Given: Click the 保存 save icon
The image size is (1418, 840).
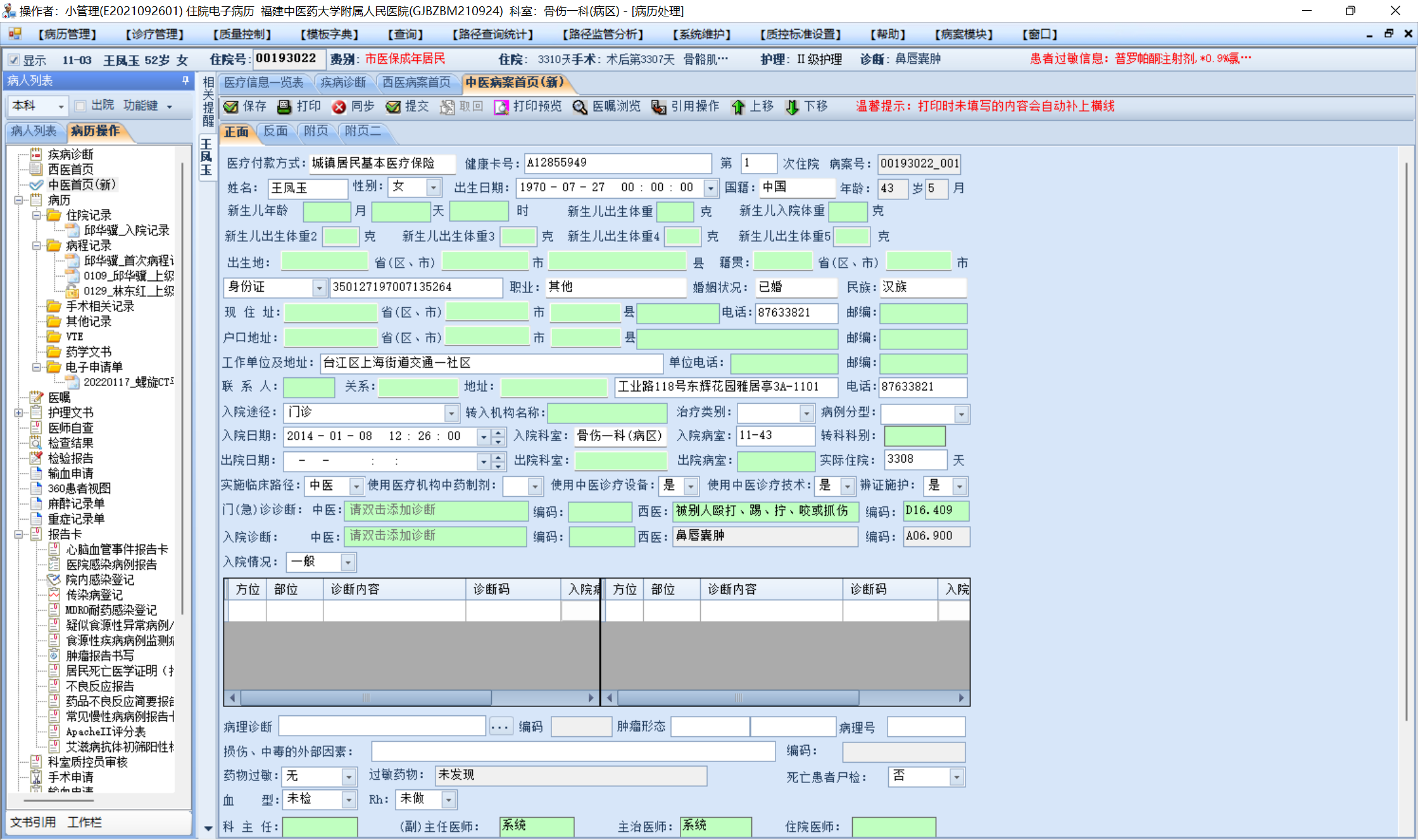Looking at the screenshot, I should (232, 107).
